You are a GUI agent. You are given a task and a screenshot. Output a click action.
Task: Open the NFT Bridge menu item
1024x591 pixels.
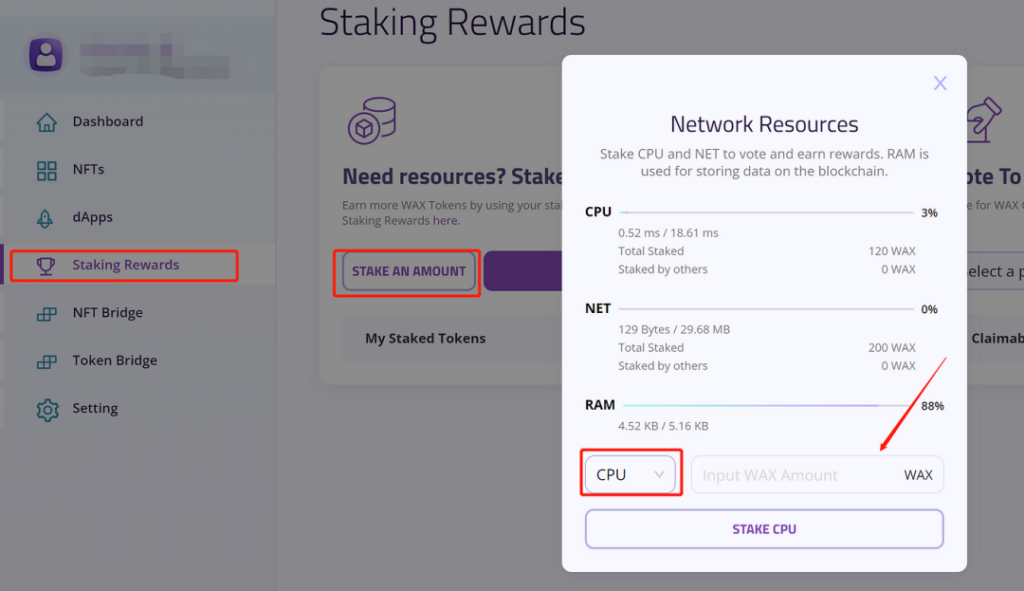tap(107, 313)
